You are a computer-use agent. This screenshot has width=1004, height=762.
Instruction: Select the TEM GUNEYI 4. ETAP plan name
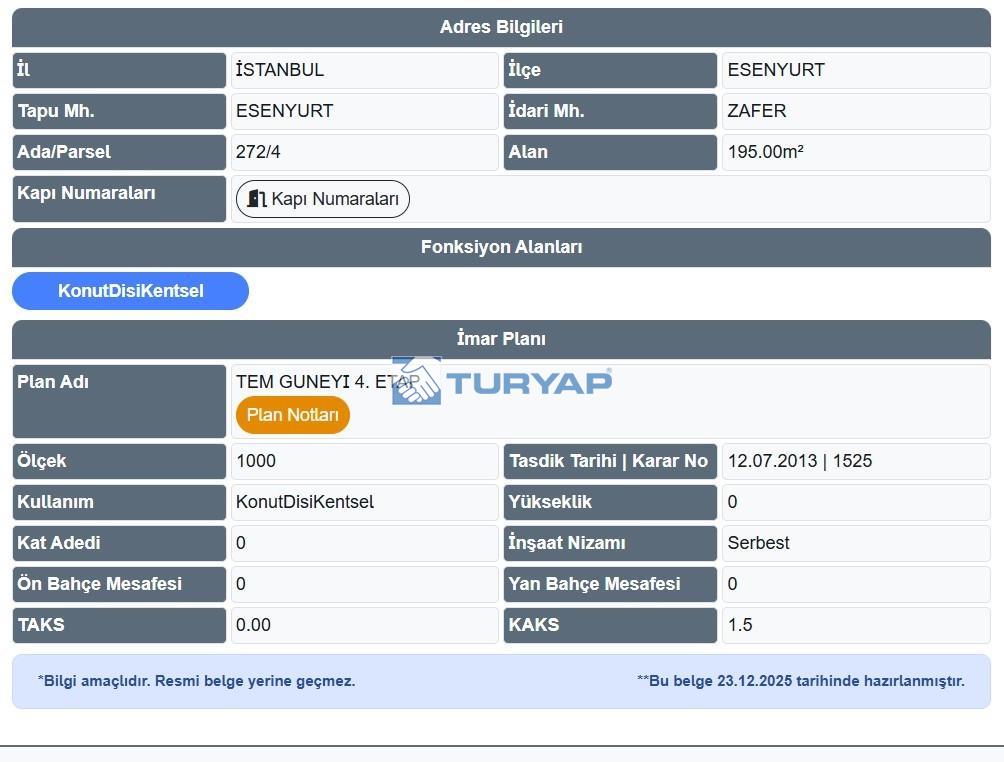(315, 382)
